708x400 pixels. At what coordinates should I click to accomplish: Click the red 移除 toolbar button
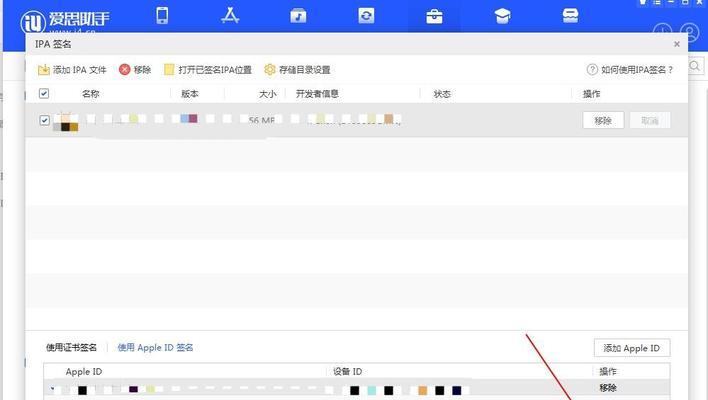tap(135, 70)
